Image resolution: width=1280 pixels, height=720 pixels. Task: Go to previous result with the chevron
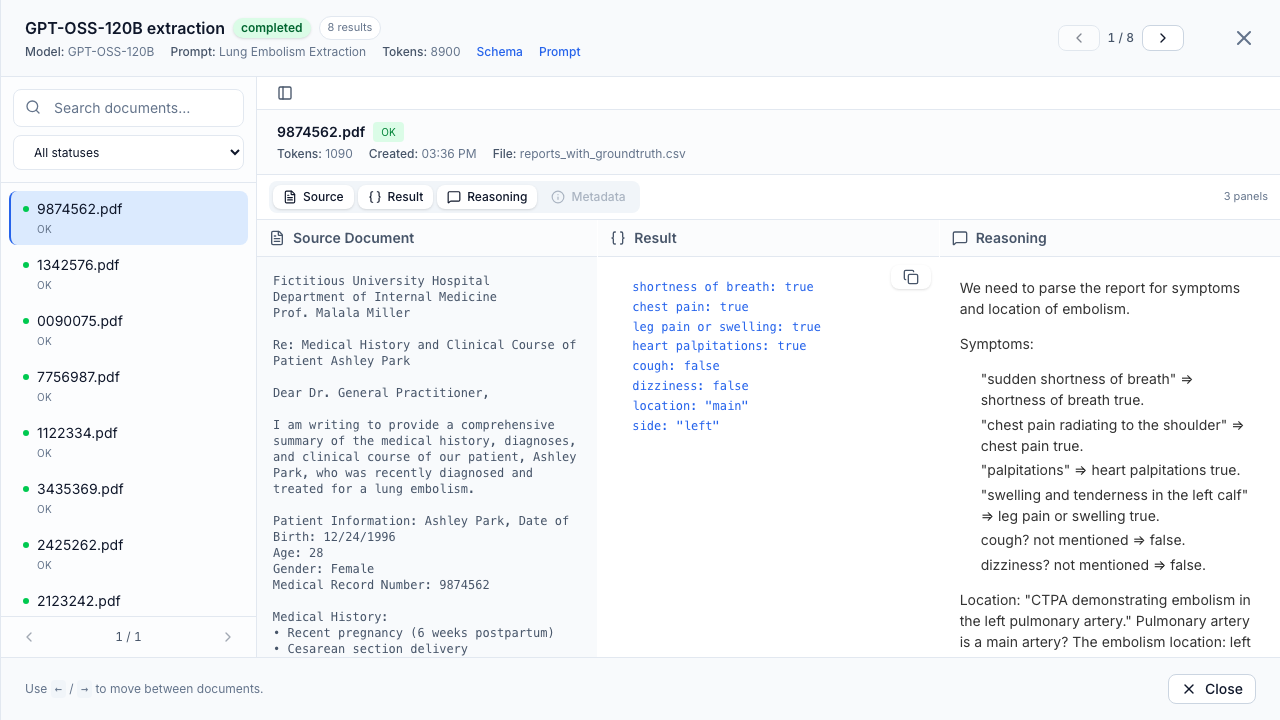click(1079, 38)
